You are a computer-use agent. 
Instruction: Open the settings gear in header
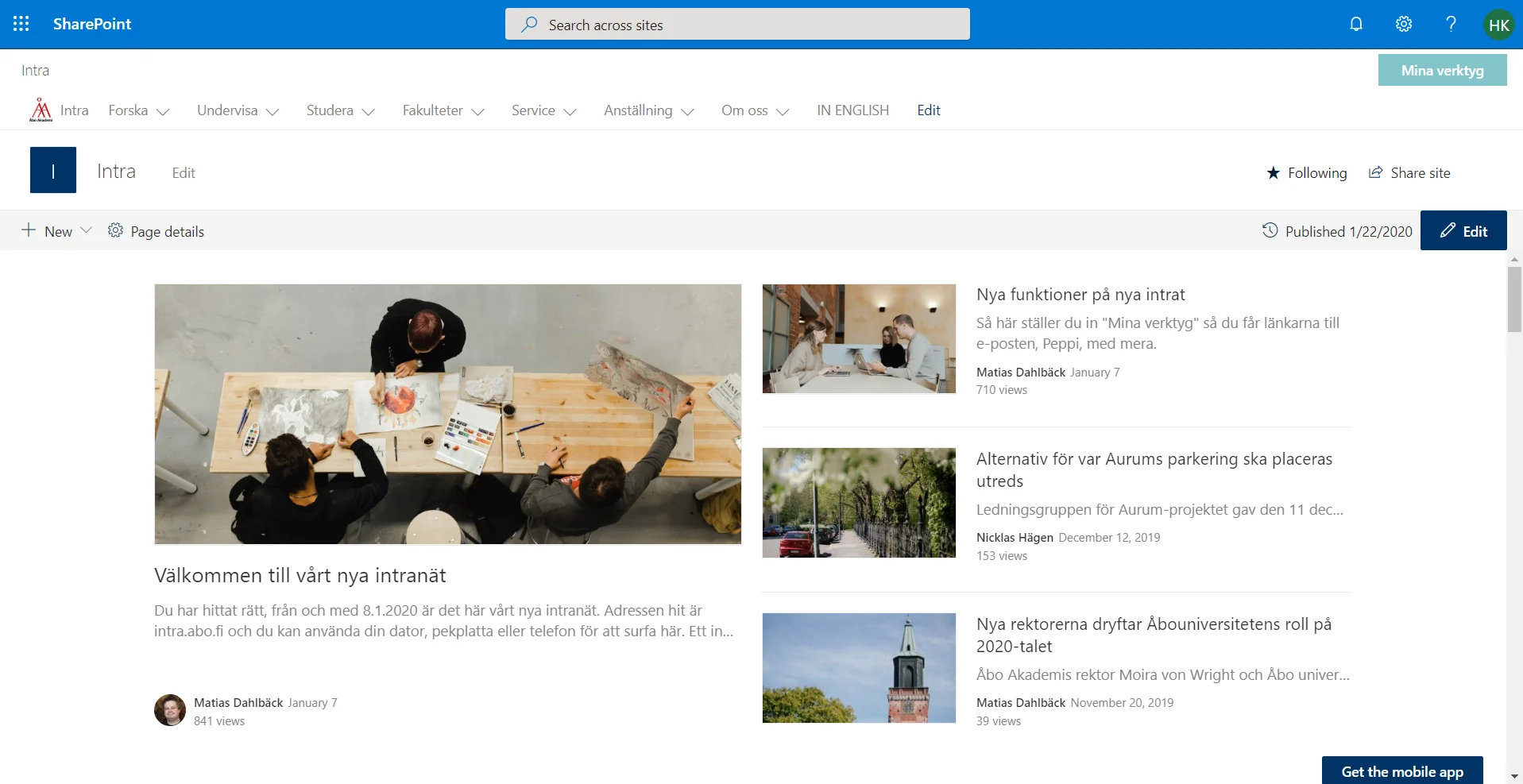pos(1404,24)
